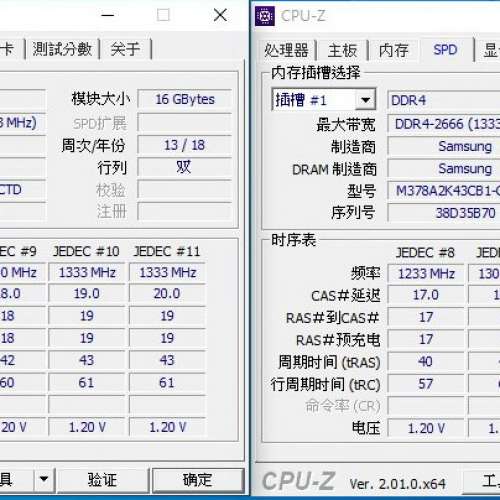The width and height of the screenshot is (500, 500).
Task: Click the 时序表 group label
Action: click(293, 240)
